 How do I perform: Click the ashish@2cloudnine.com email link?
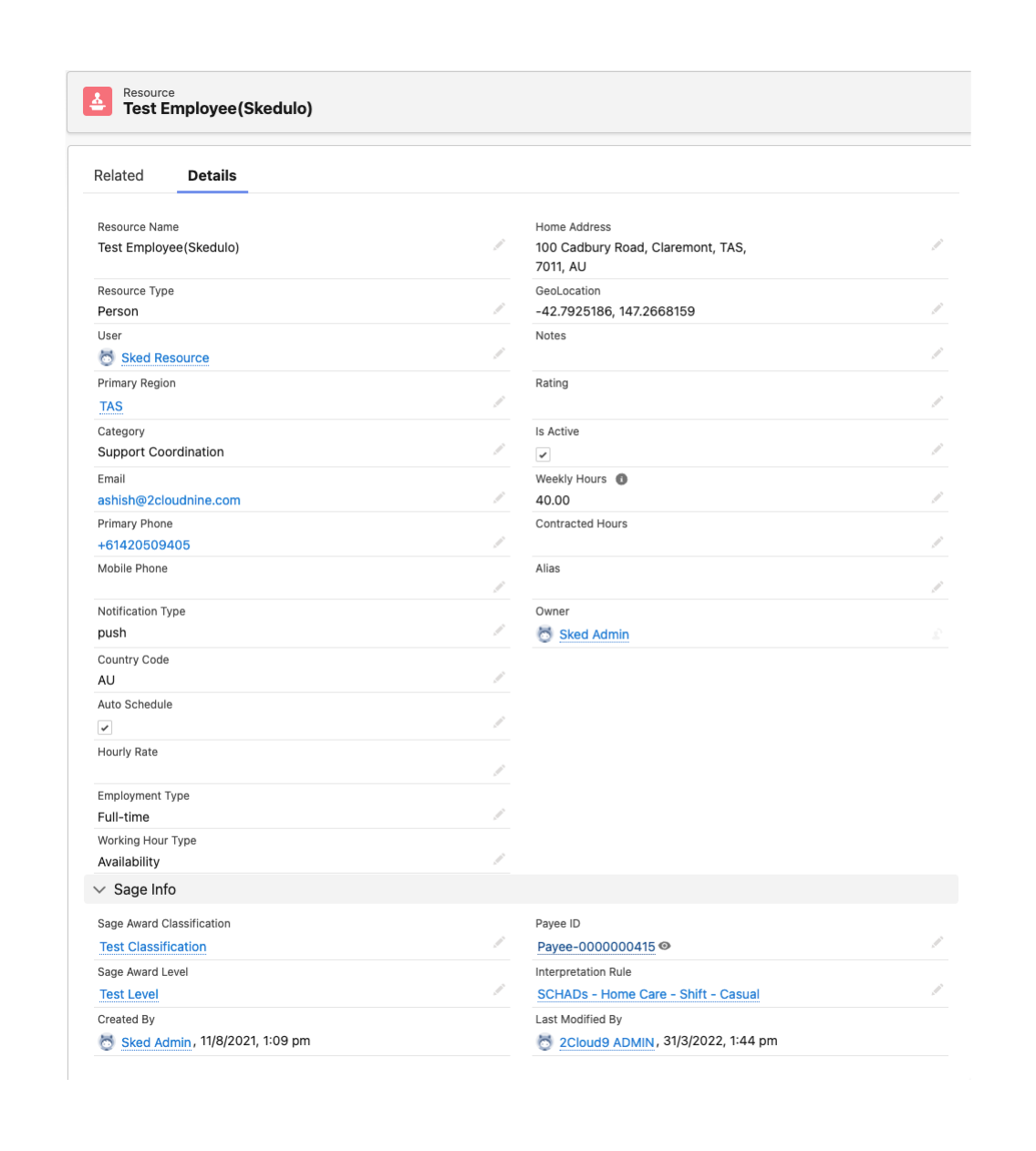[x=169, y=501]
